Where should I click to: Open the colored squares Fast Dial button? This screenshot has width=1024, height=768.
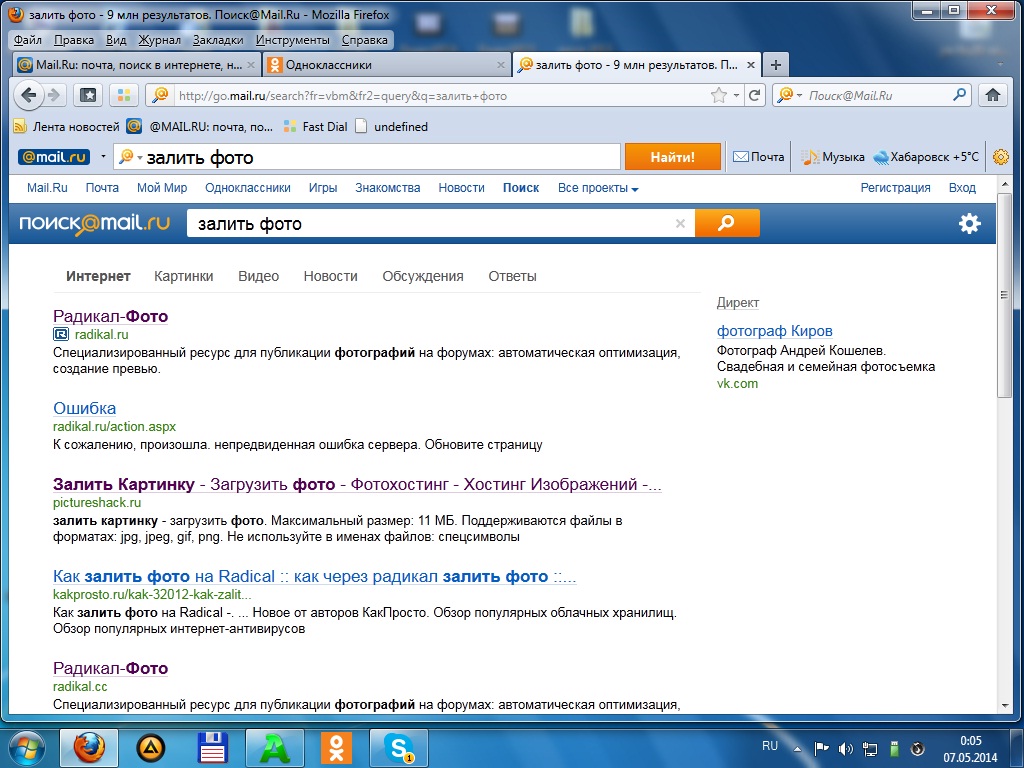pyautogui.click(x=123, y=95)
